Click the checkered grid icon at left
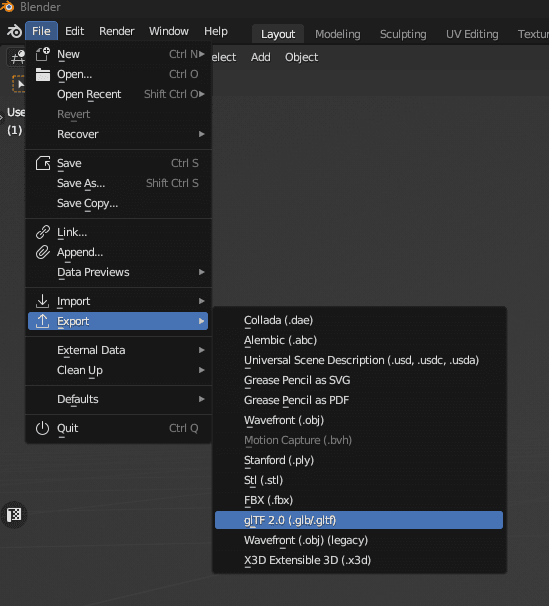549x606 pixels. [x=14, y=514]
